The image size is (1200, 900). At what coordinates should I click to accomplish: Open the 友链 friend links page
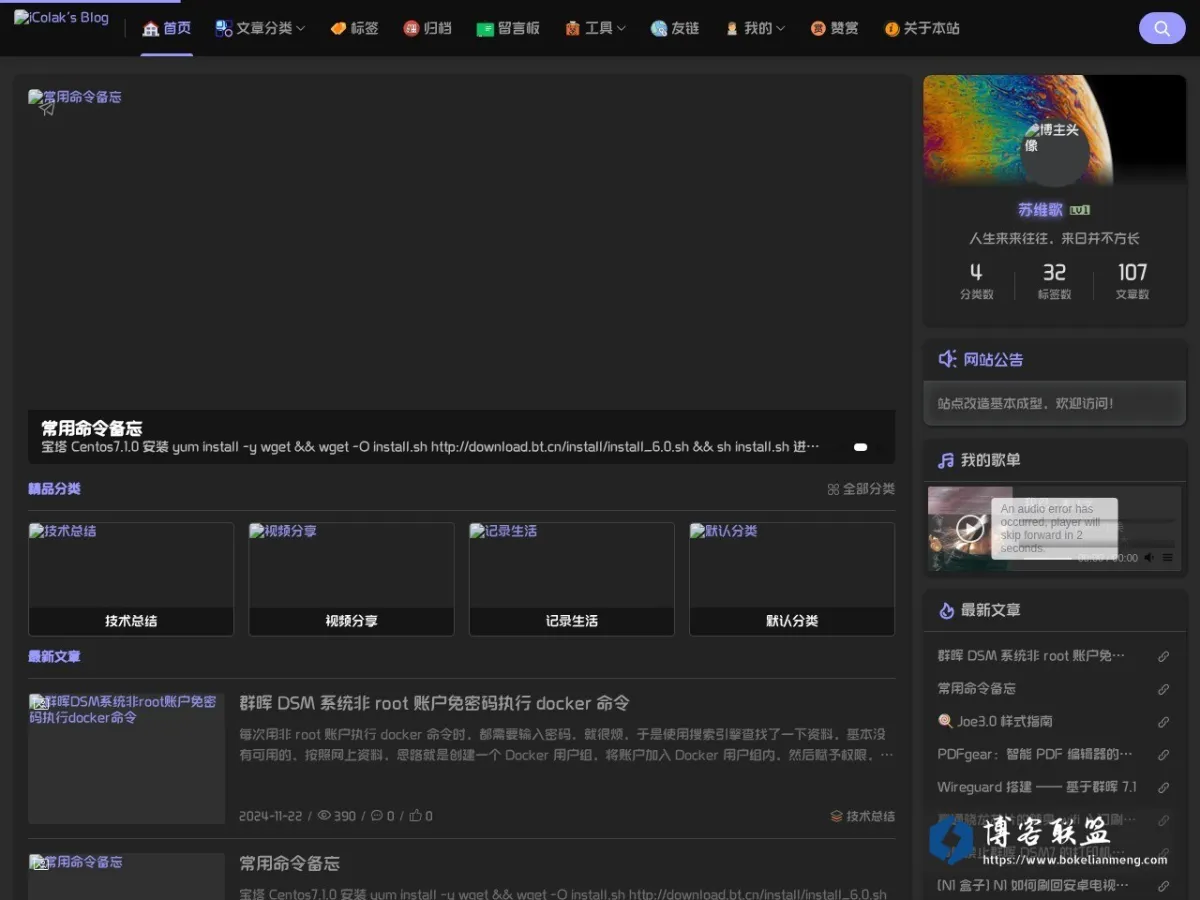(x=674, y=28)
